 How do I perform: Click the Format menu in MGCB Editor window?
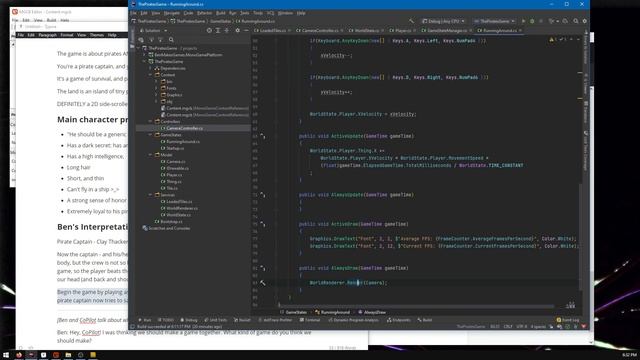pos(67,35)
